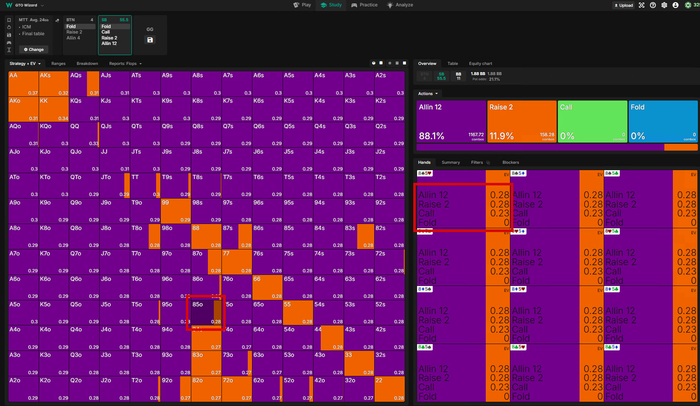Select the BTN position box in Overview

point(425,76)
